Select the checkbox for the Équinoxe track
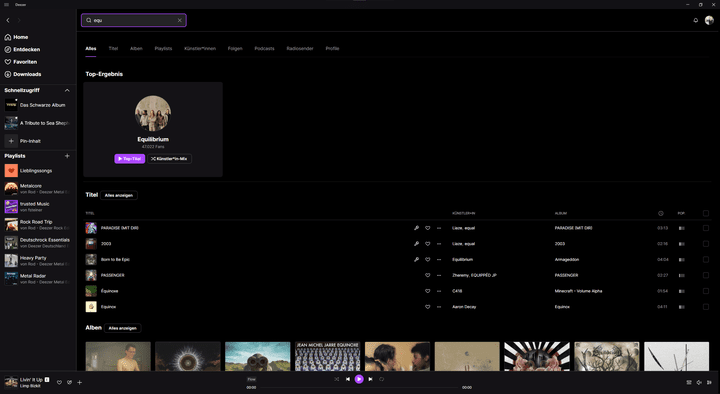 point(706,291)
